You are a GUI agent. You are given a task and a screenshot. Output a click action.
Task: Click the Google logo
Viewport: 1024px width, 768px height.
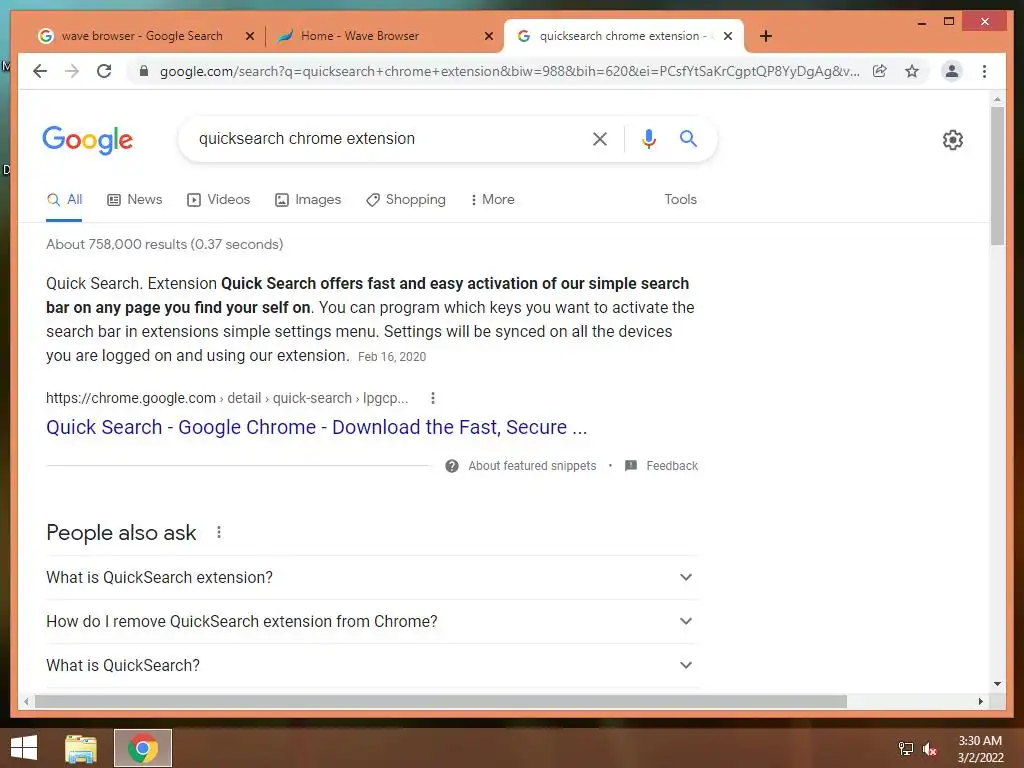(x=88, y=140)
